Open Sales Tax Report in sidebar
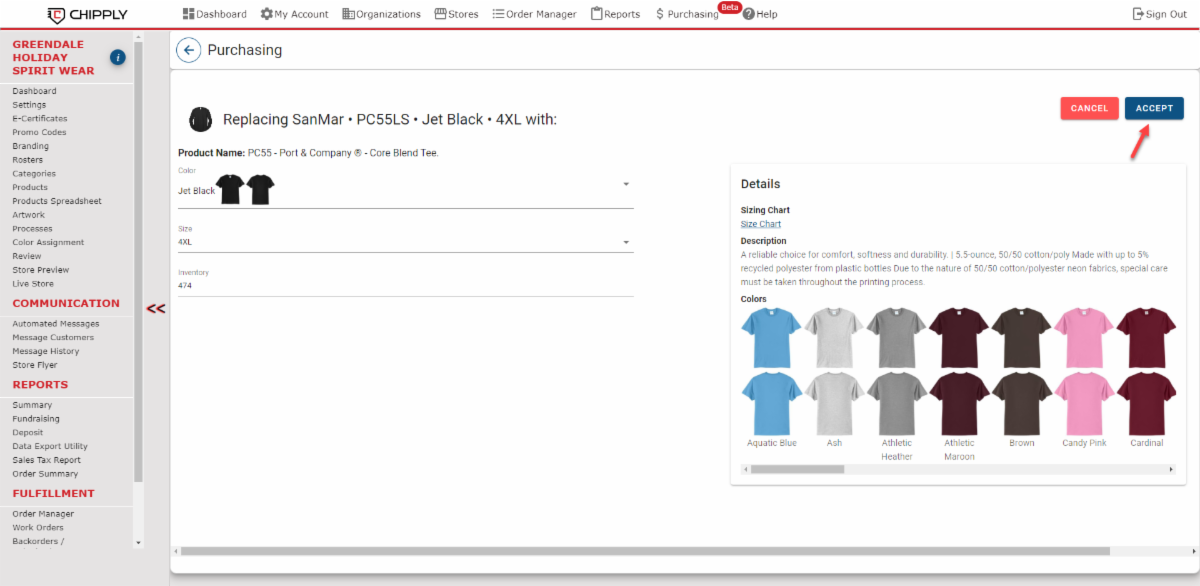Screen dimensions: 1200x586 pos(46,460)
